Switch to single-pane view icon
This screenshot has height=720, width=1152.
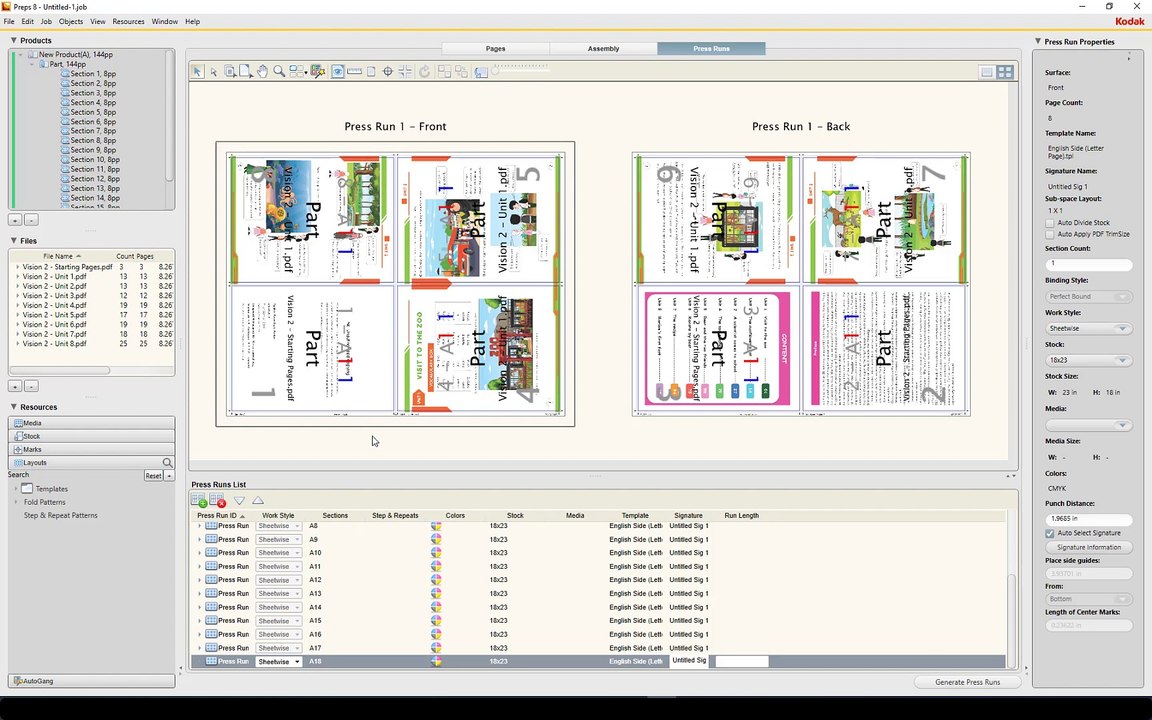[x=987, y=71]
